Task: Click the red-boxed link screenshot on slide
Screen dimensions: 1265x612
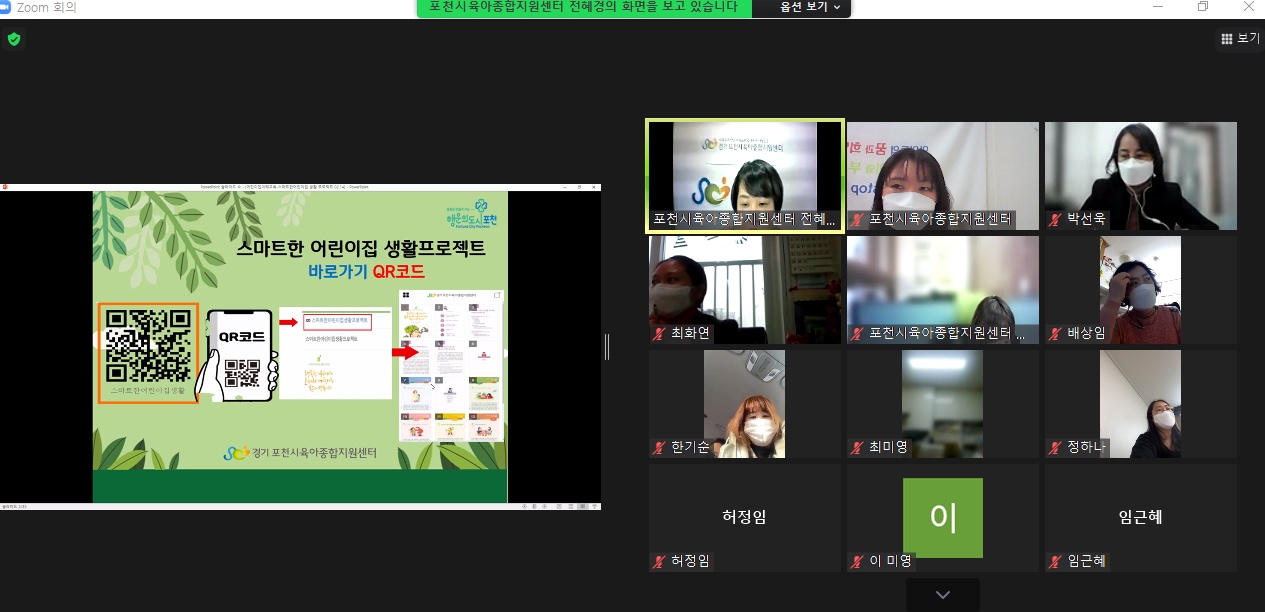Action: pyautogui.click(x=333, y=353)
